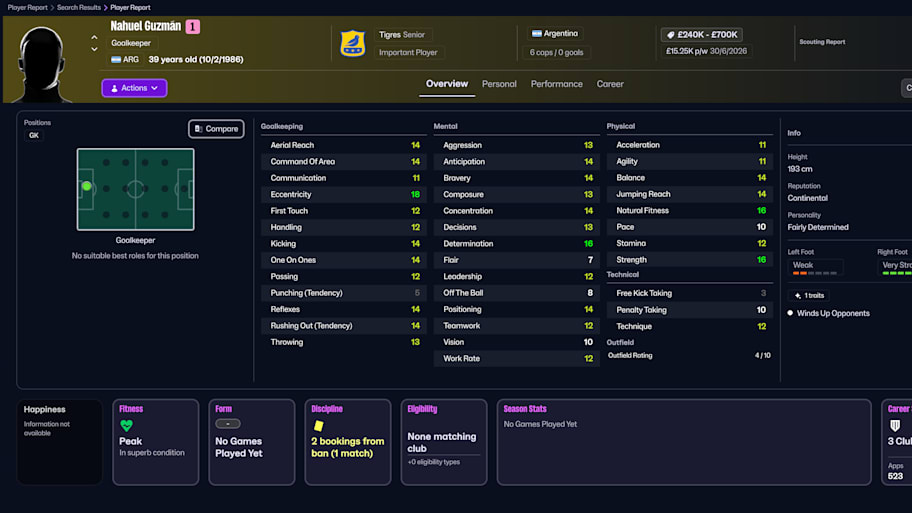This screenshot has width=912, height=513.
Task: Click the Player Report breadcrumb at start
Action: pos(27,8)
